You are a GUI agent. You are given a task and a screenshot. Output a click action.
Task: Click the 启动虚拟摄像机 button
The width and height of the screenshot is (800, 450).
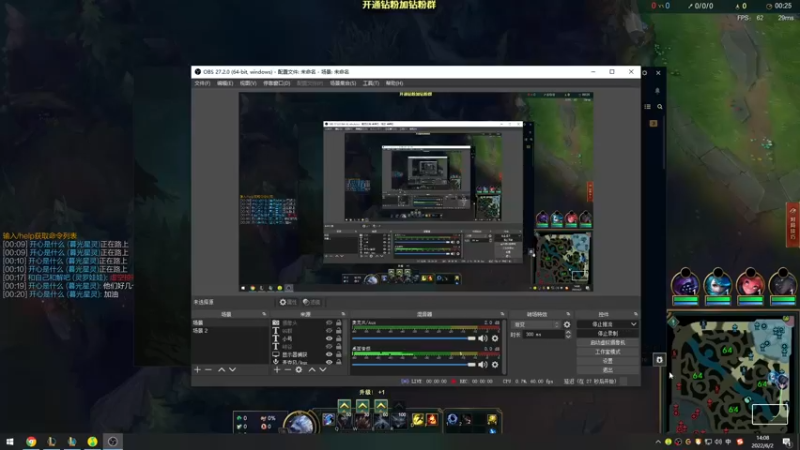(x=607, y=343)
